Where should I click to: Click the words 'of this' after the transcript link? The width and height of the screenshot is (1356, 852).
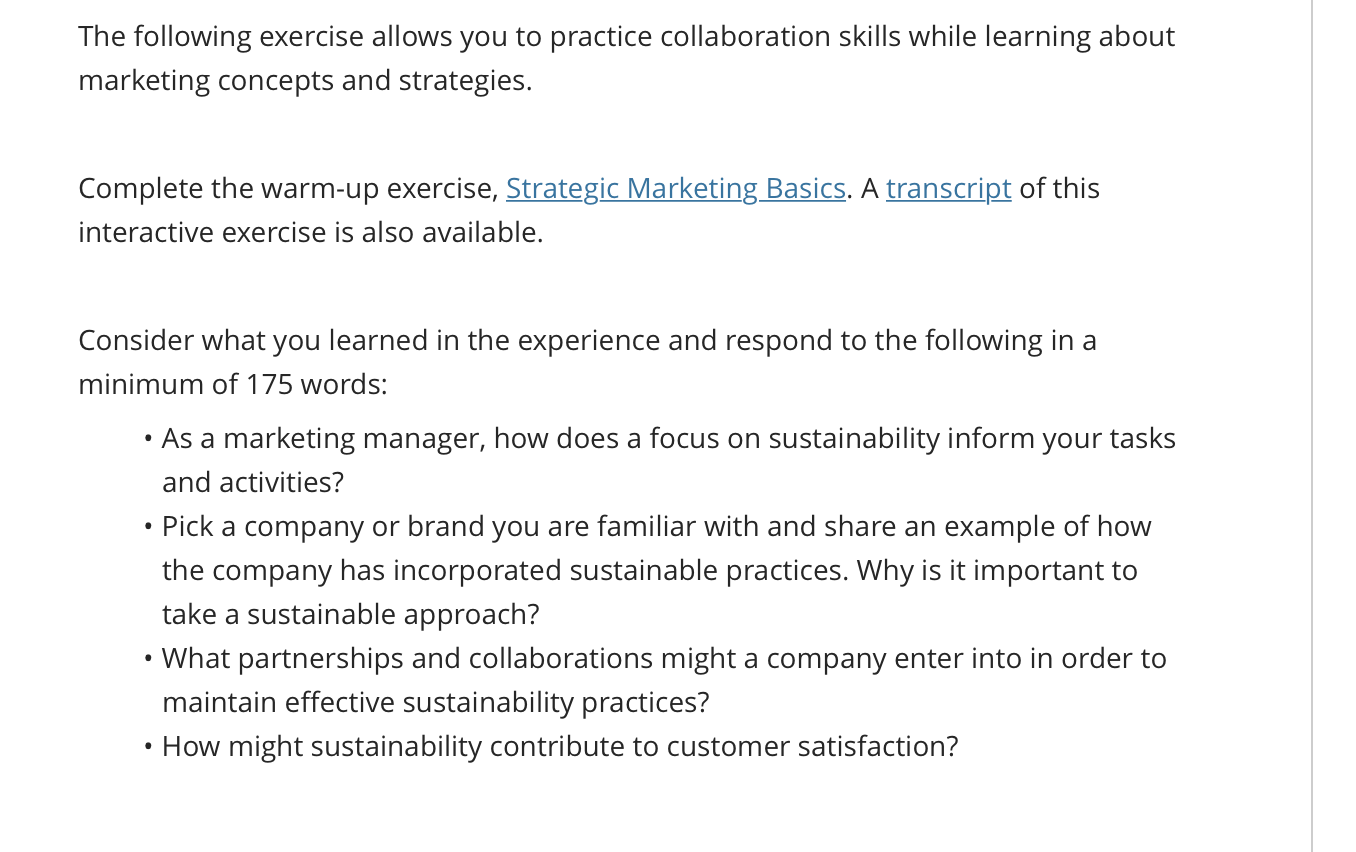click(1059, 189)
